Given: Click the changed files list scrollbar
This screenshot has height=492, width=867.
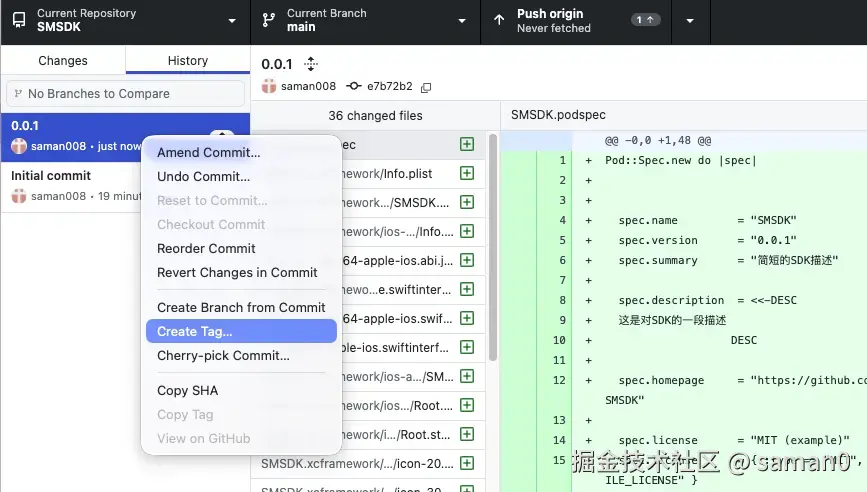Looking at the screenshot, I should point(493,247).
